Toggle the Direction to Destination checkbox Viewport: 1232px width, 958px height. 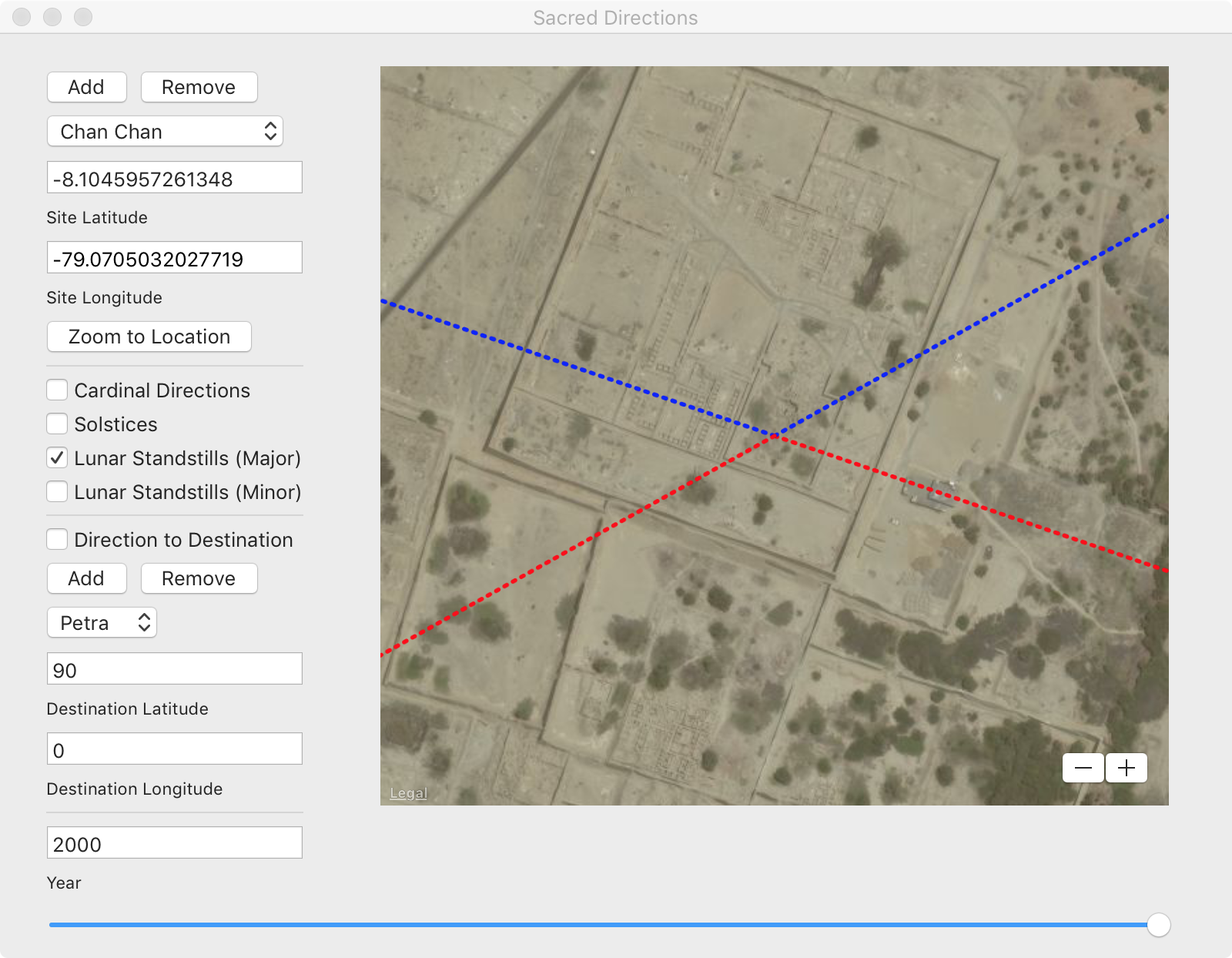(x=57, y=540)
